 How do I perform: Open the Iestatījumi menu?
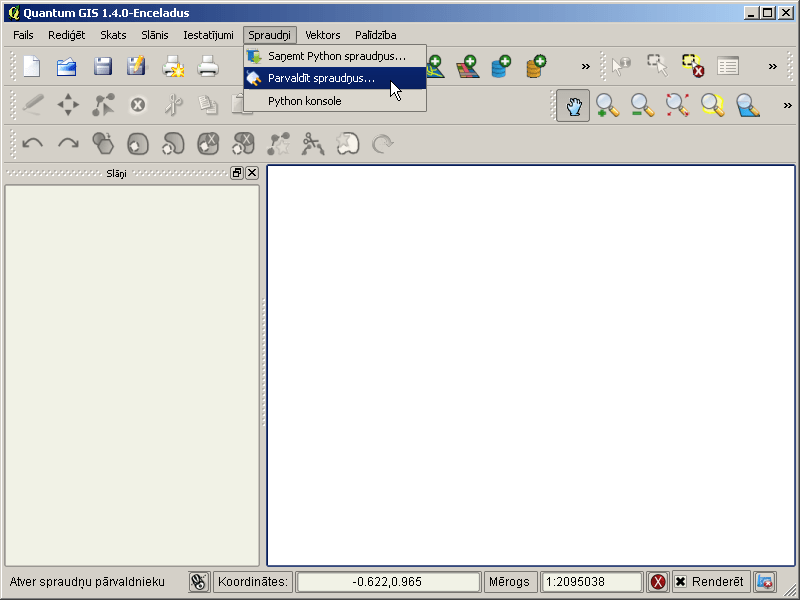point(208,35)
